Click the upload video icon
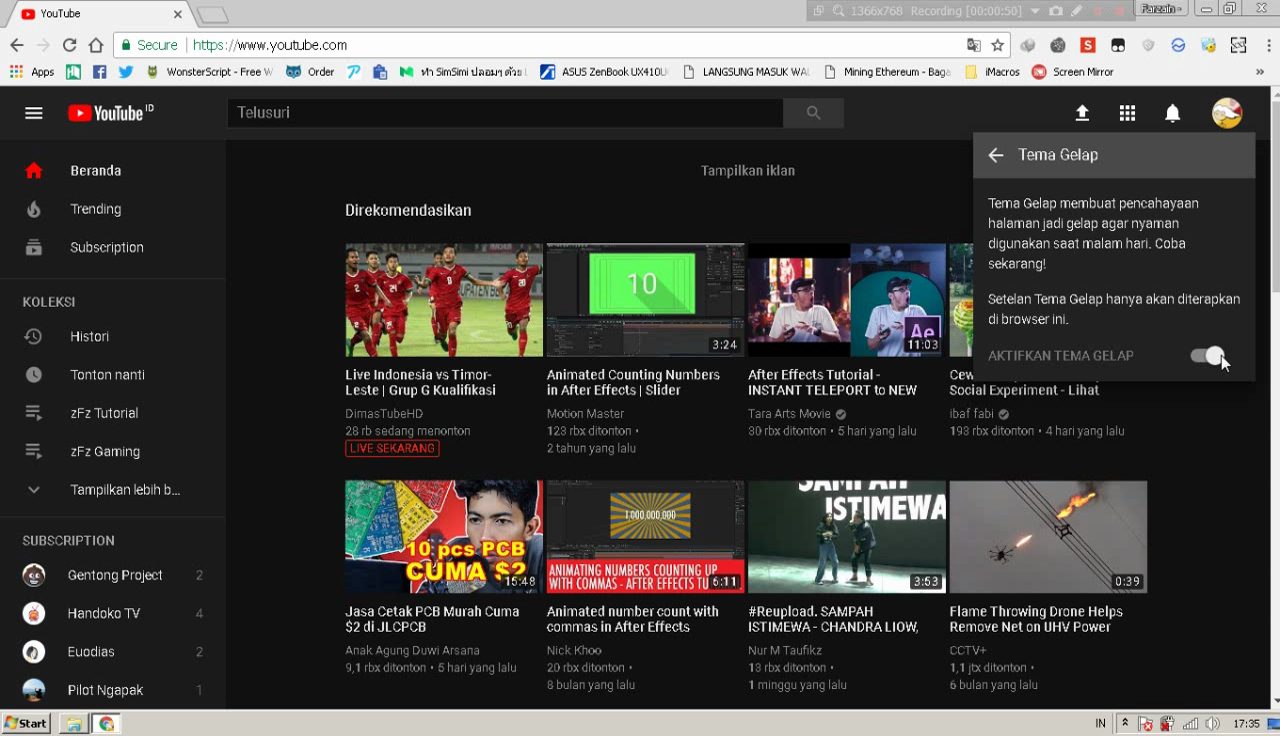The width and height of the screenshot is (1280, 736). 1082,113
